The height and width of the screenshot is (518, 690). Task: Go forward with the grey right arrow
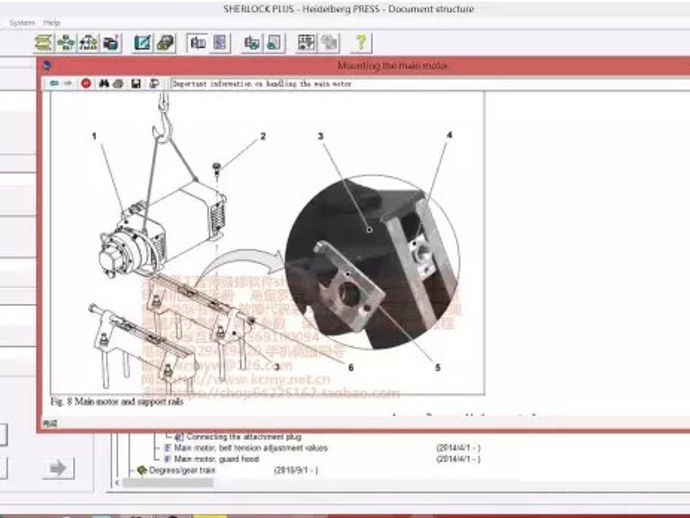pos(68,83)
